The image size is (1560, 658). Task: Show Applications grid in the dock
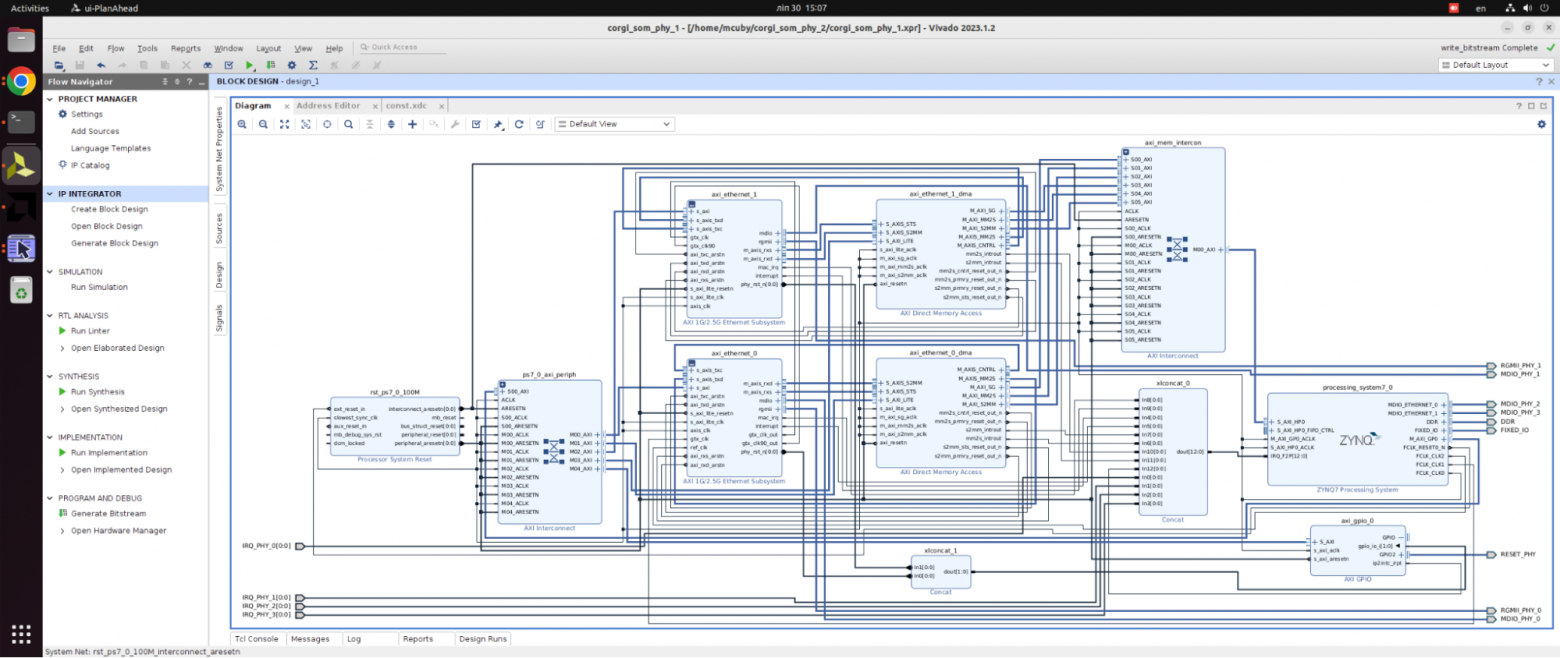coord(21,634)
